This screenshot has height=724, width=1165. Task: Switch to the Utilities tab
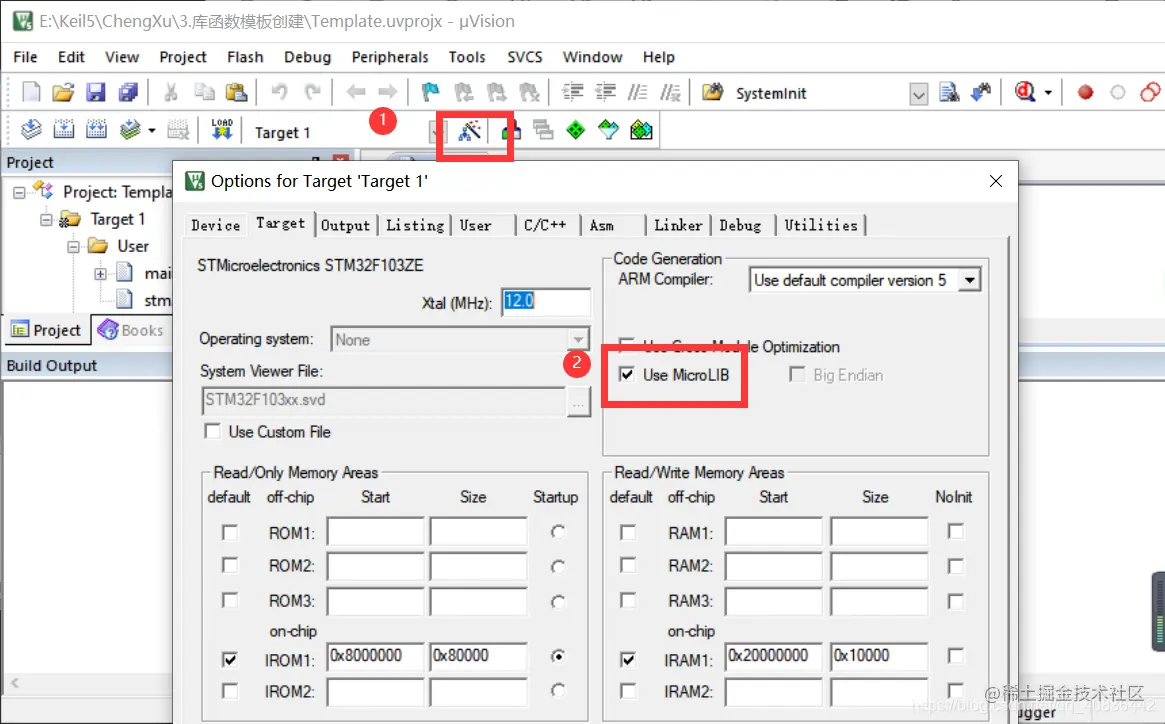[821, 225]
